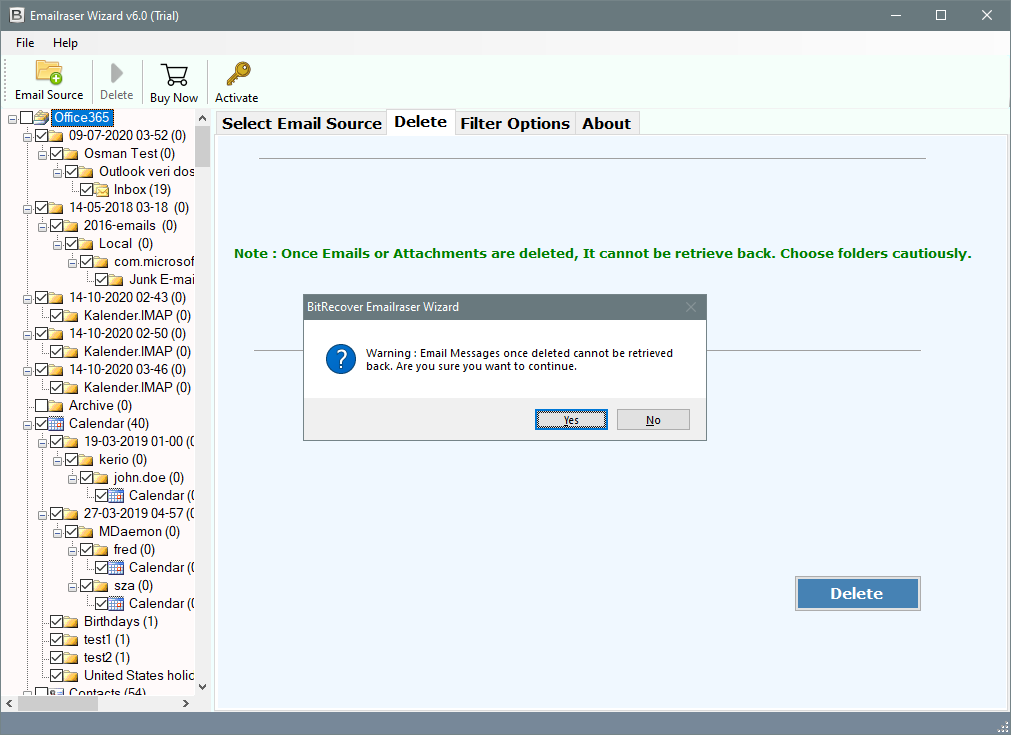The width and height of the screenshot is (1011, 735).
Task: Uncheck the Birthdays (1) checkbox
Action: point(56,622)
